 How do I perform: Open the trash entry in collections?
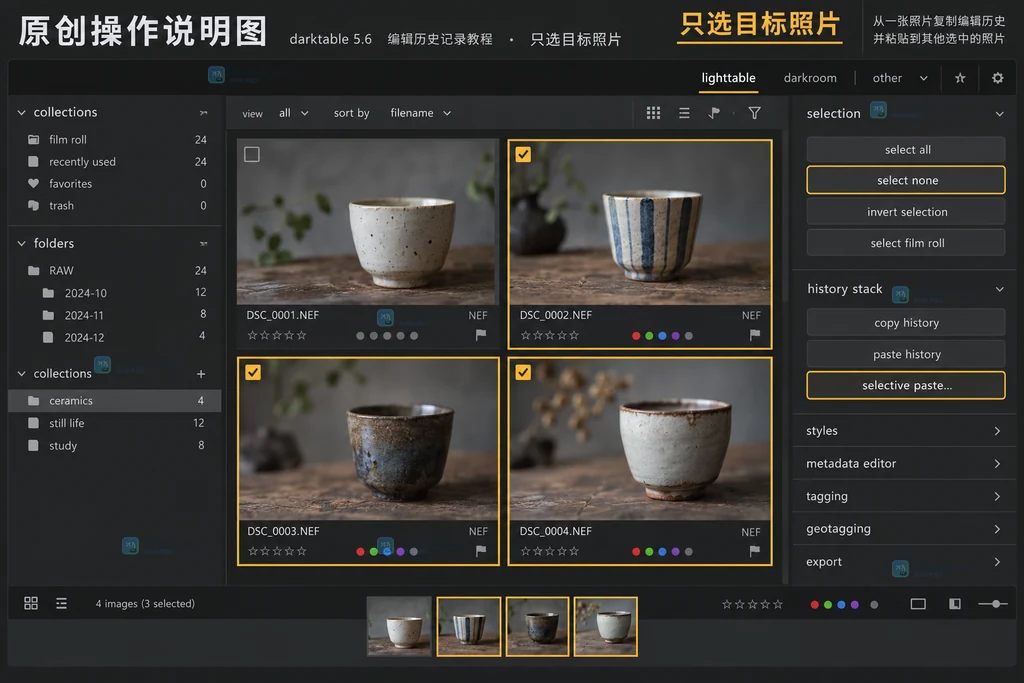pos(116,206)
